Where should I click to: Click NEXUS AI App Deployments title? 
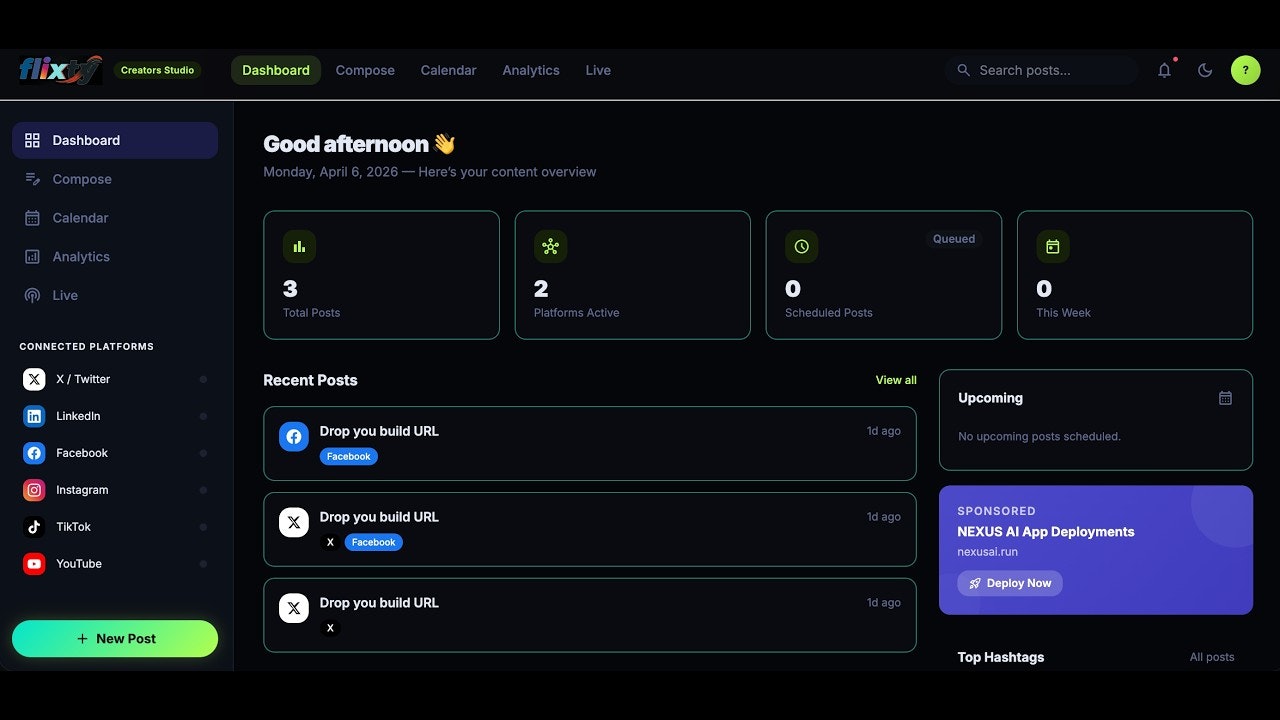click(1046, 532)
